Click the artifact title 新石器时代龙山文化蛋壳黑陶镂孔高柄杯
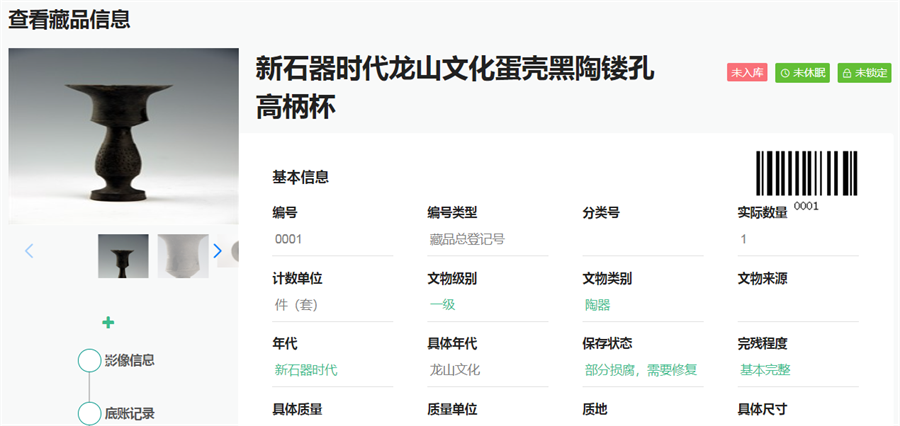The height and width of the screenshot is (426, 900). [455, 88]
